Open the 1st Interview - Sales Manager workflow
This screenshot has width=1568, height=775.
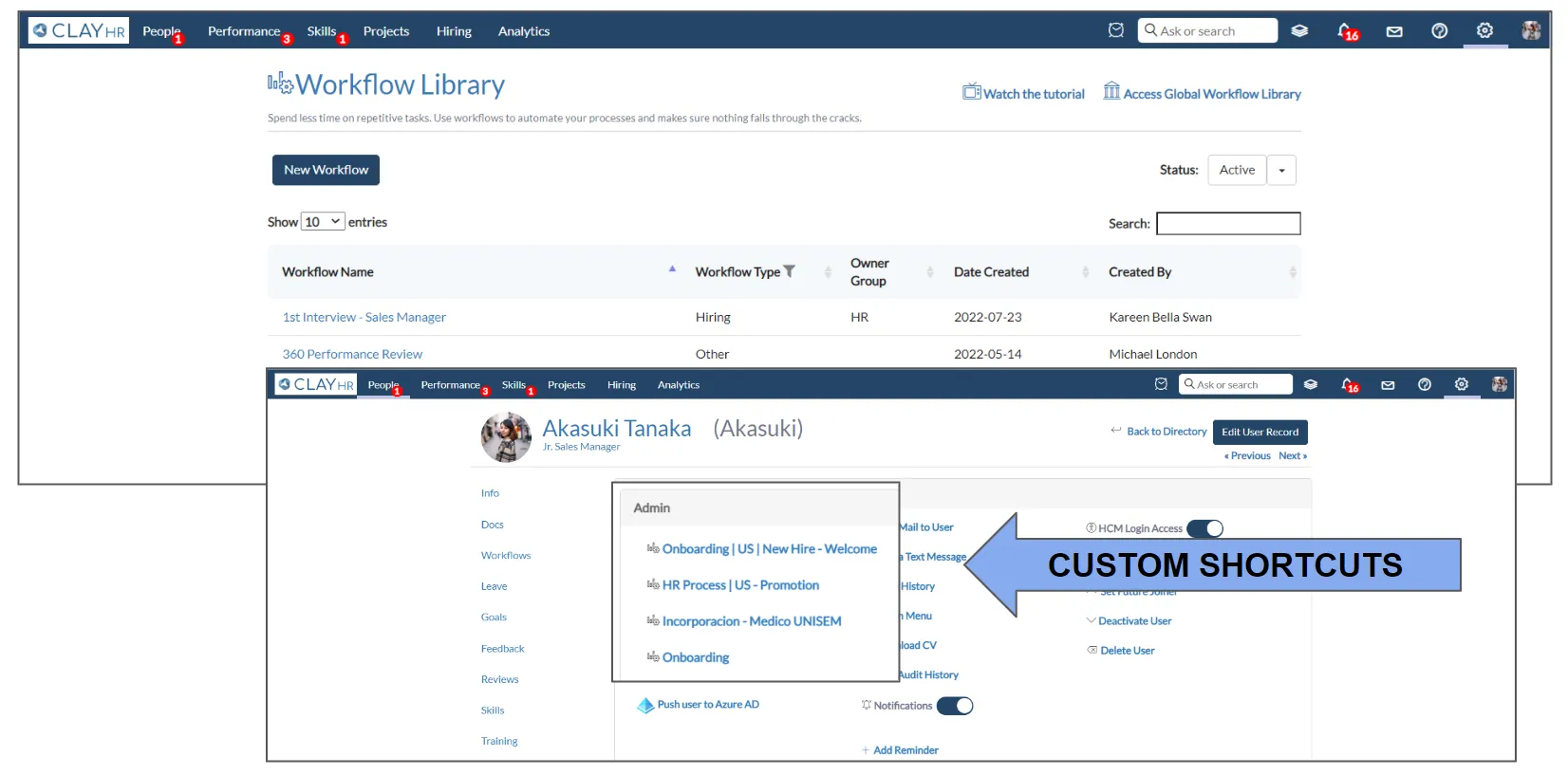[364, 318]
